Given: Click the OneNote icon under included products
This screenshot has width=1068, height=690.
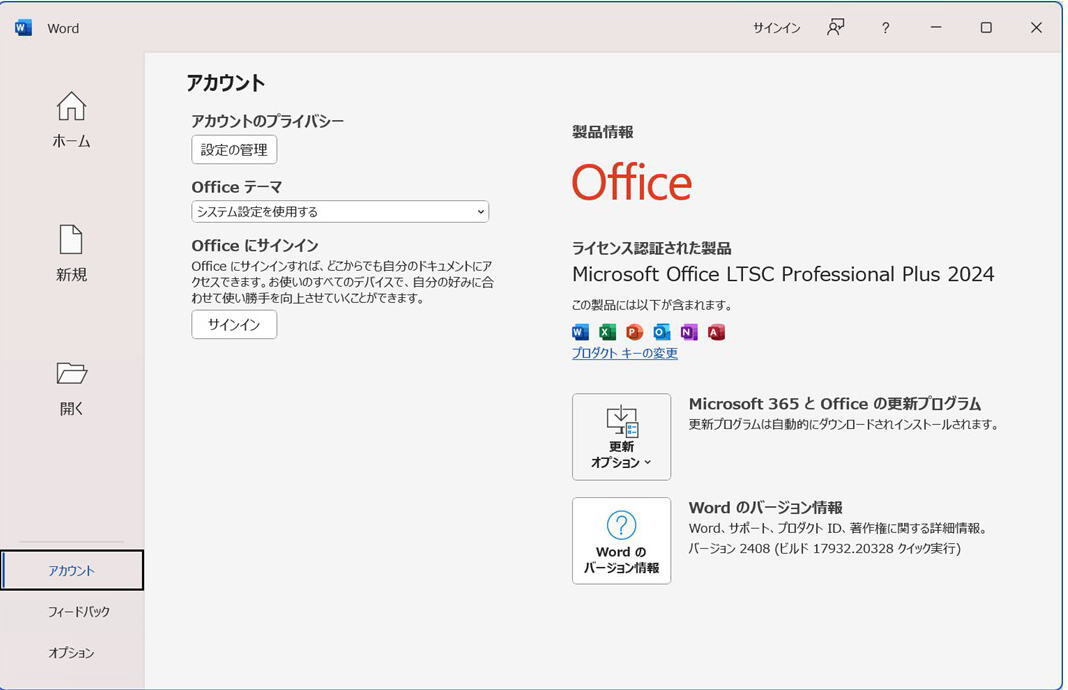Looking at the screenshot, I should click(x=688, y=332).
